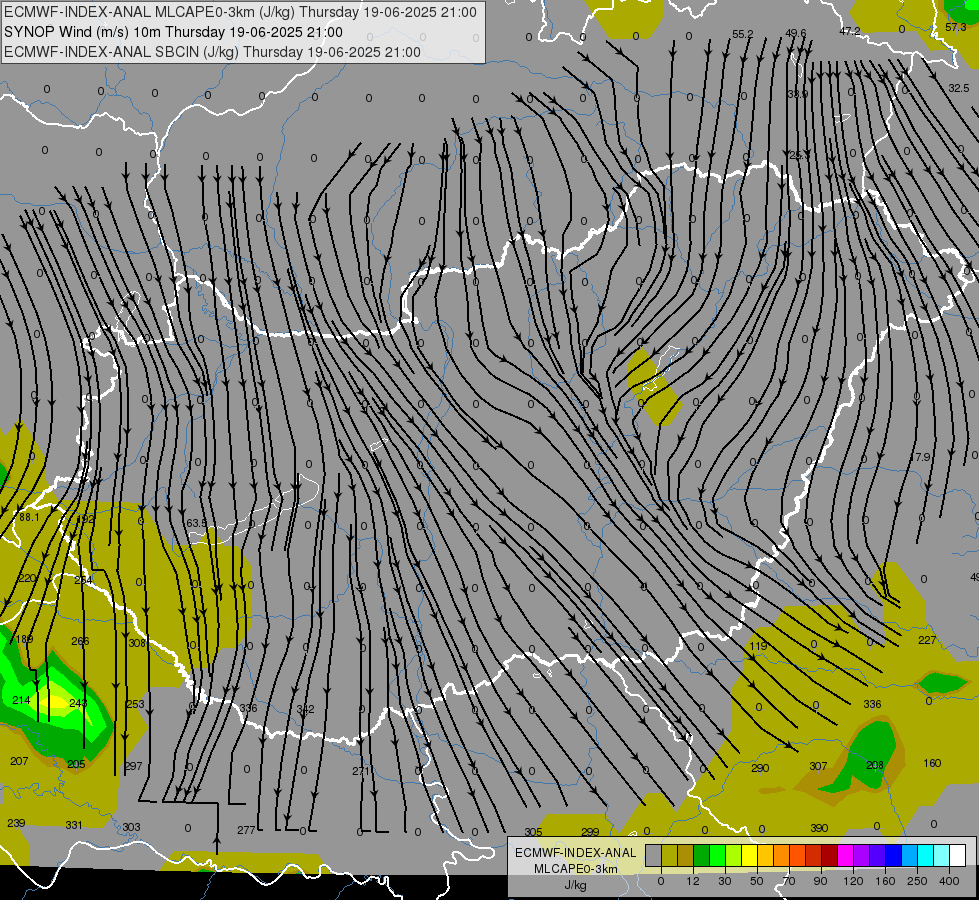Click the MLCAPE0-3km title line
This screenshot has width=979, height=900.
(x=240, y=12)
